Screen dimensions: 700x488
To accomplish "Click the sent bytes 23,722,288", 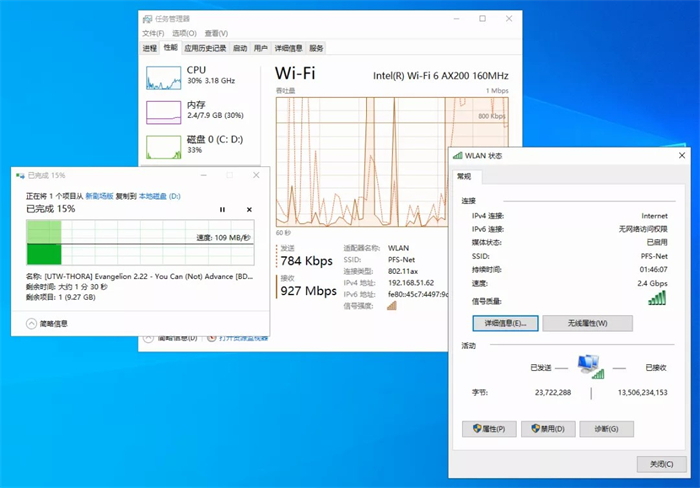I will tap(553, 392).
